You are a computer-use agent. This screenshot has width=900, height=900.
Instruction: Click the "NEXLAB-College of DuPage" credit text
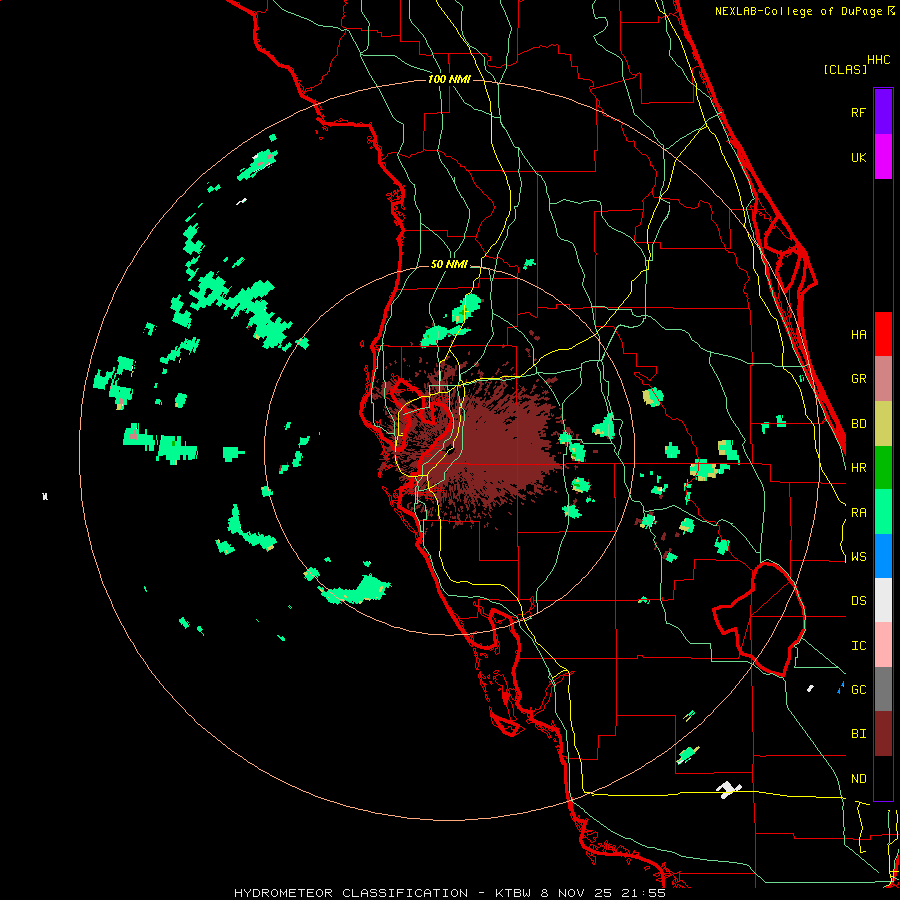click(800, 11)
